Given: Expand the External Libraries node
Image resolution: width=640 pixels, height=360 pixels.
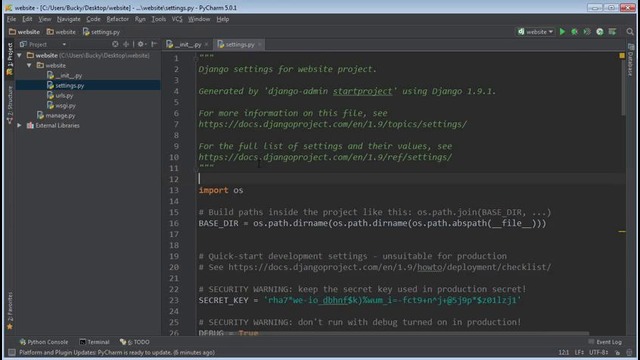Looking at the screenshot, I should tap(20, 126).
